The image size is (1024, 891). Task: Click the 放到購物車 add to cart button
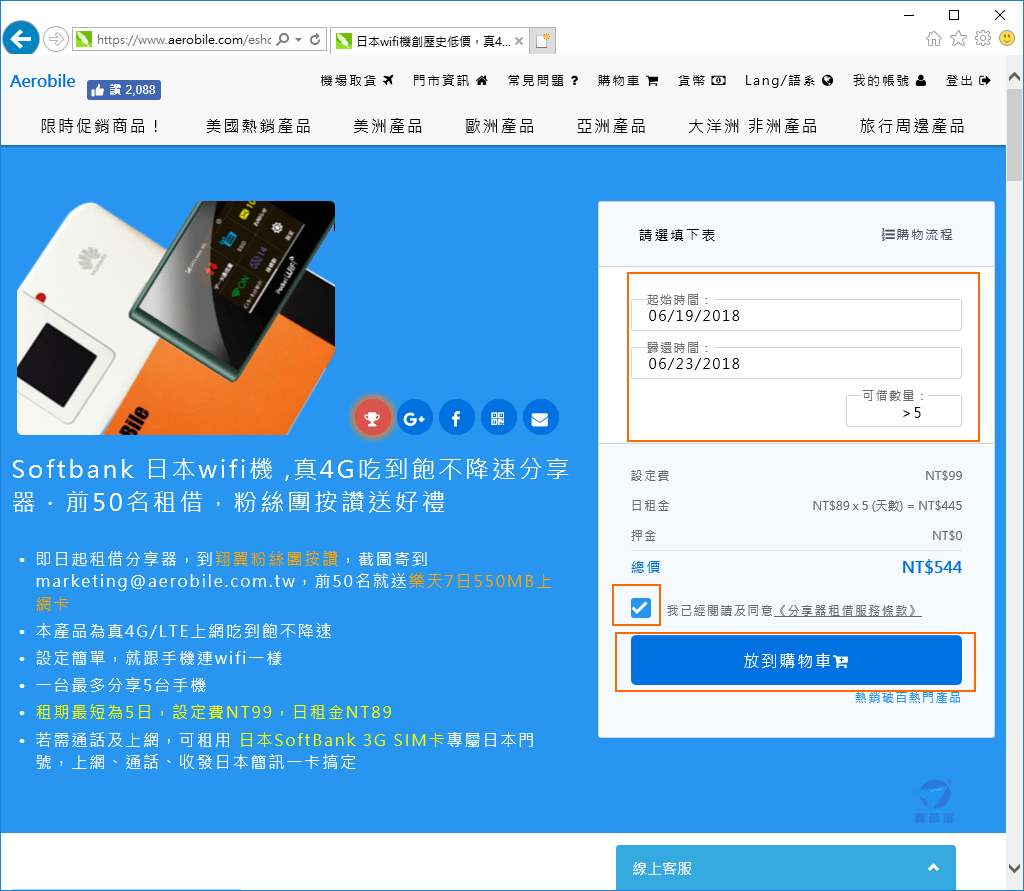pos(796,660)
